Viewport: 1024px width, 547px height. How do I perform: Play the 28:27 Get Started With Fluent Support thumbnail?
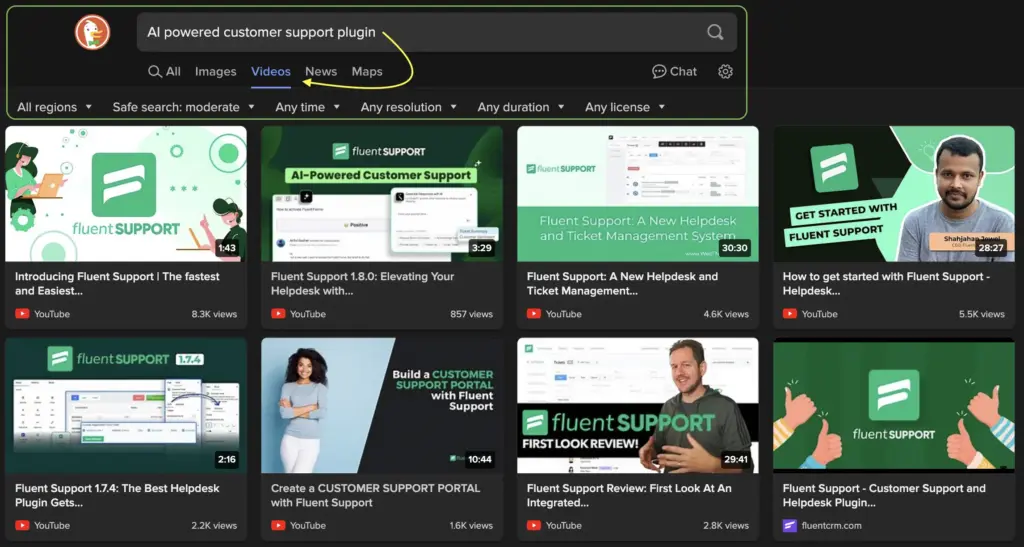tap(894, 194)
